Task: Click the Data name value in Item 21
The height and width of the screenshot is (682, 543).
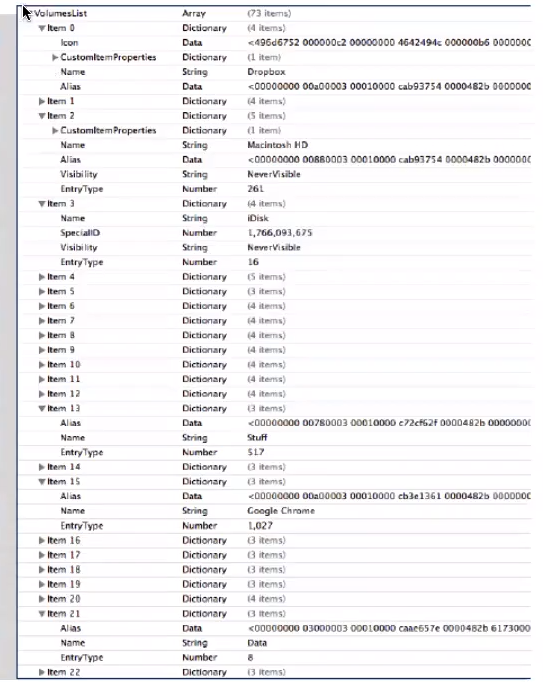Action: coord(257,643)
